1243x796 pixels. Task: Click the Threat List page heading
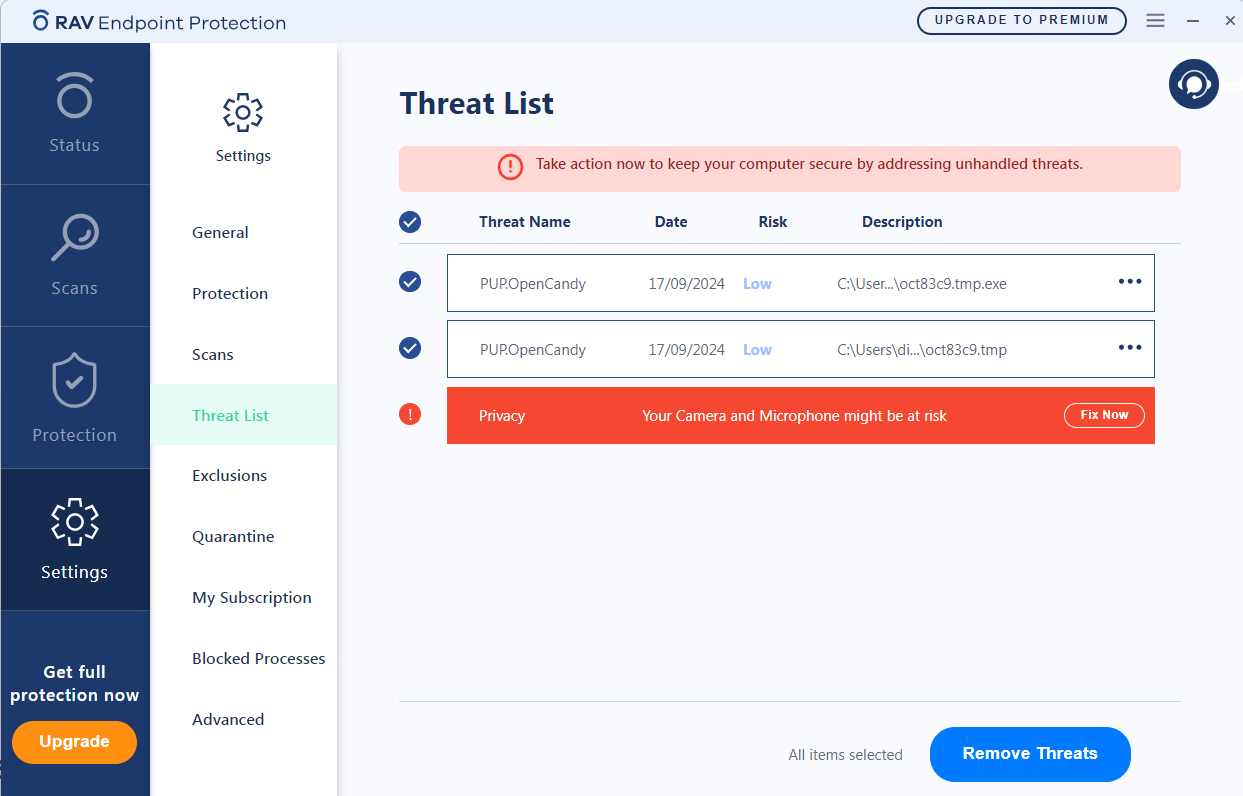[477, 103]
